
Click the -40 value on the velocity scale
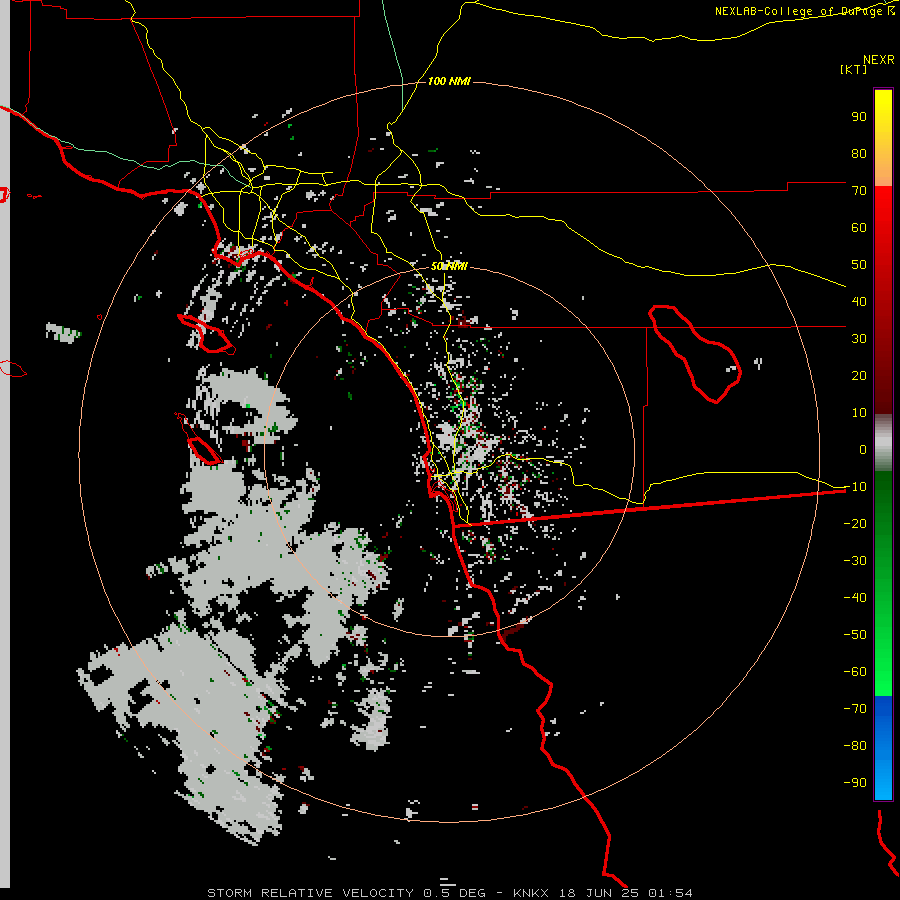[x=855, y=598]
